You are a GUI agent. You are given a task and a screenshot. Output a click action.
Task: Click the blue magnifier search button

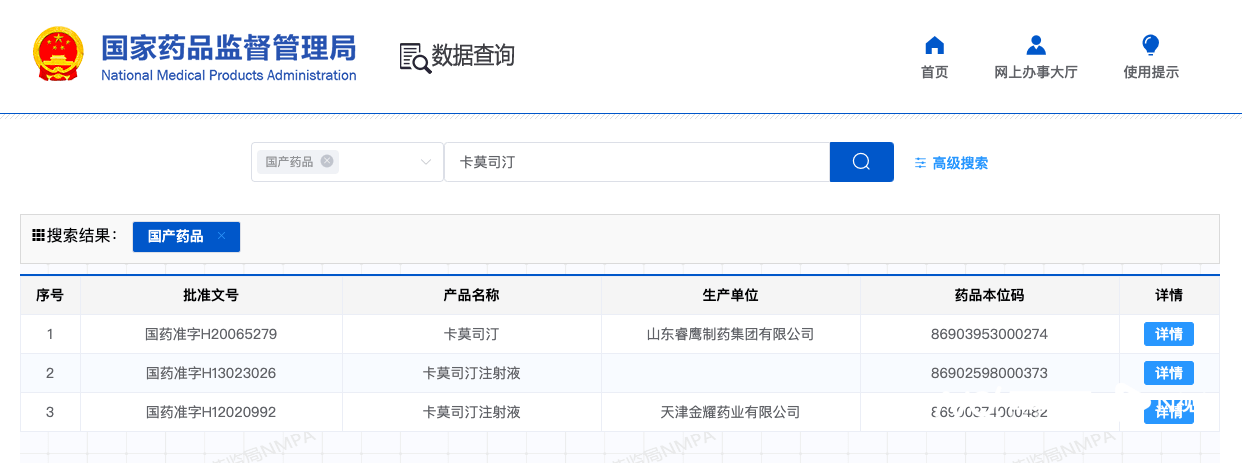pyautogui.click(x=861, y=162)
